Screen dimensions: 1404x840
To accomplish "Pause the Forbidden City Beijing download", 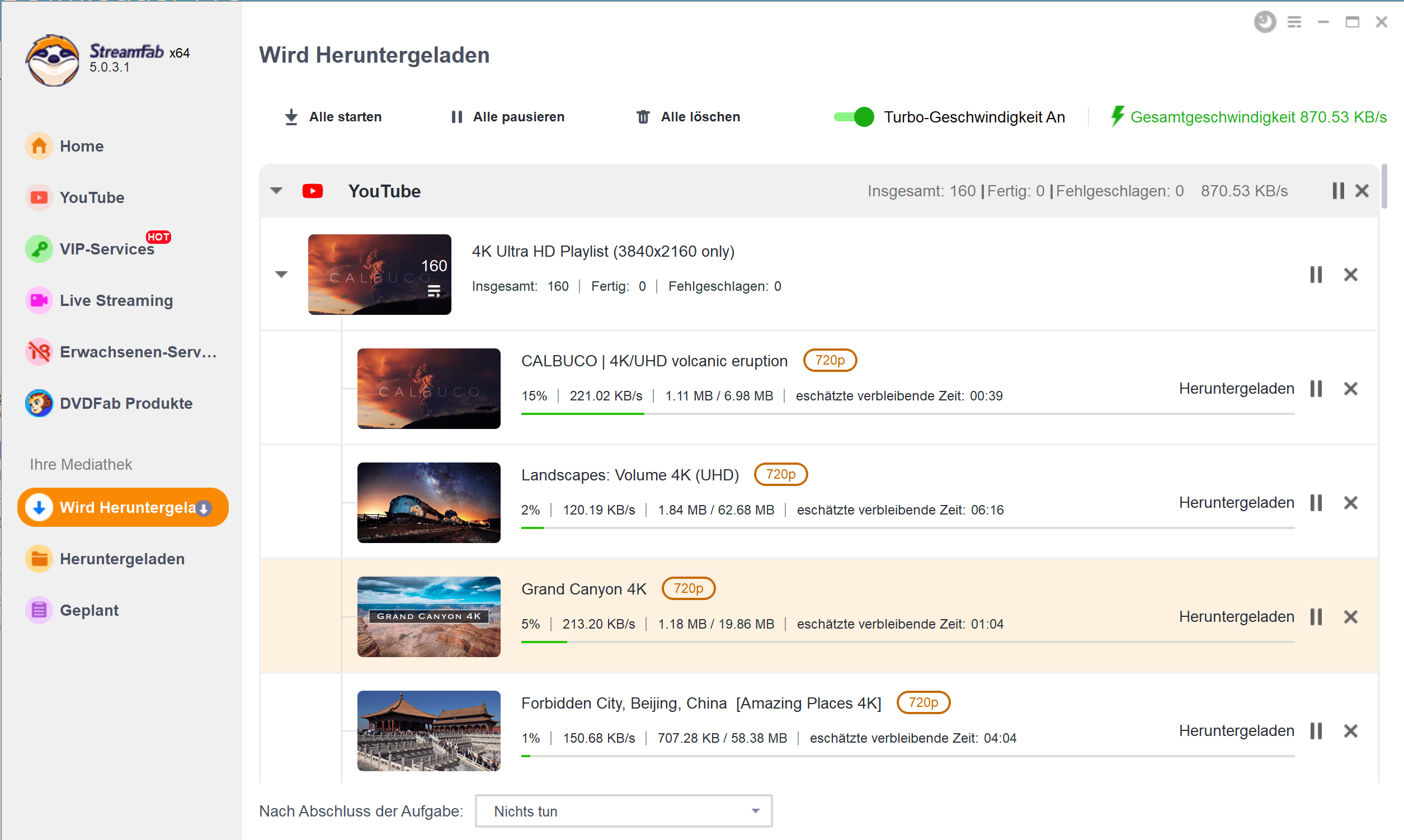I will coord(1316,731).
